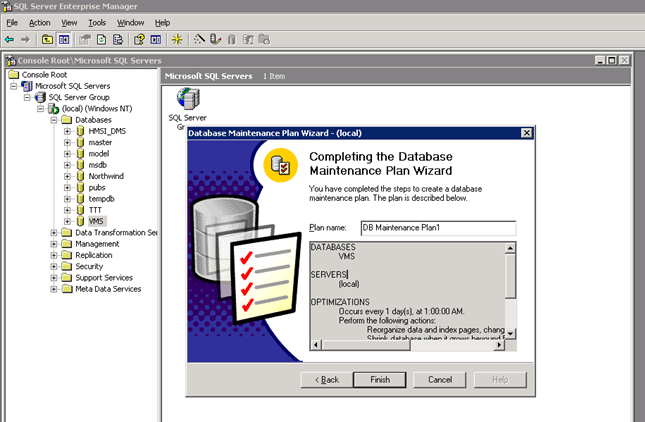Click the summary horizontal scrollbar thumb
Image resolution: width=645 pixels, height=422 pixels.
coord(365,345)
